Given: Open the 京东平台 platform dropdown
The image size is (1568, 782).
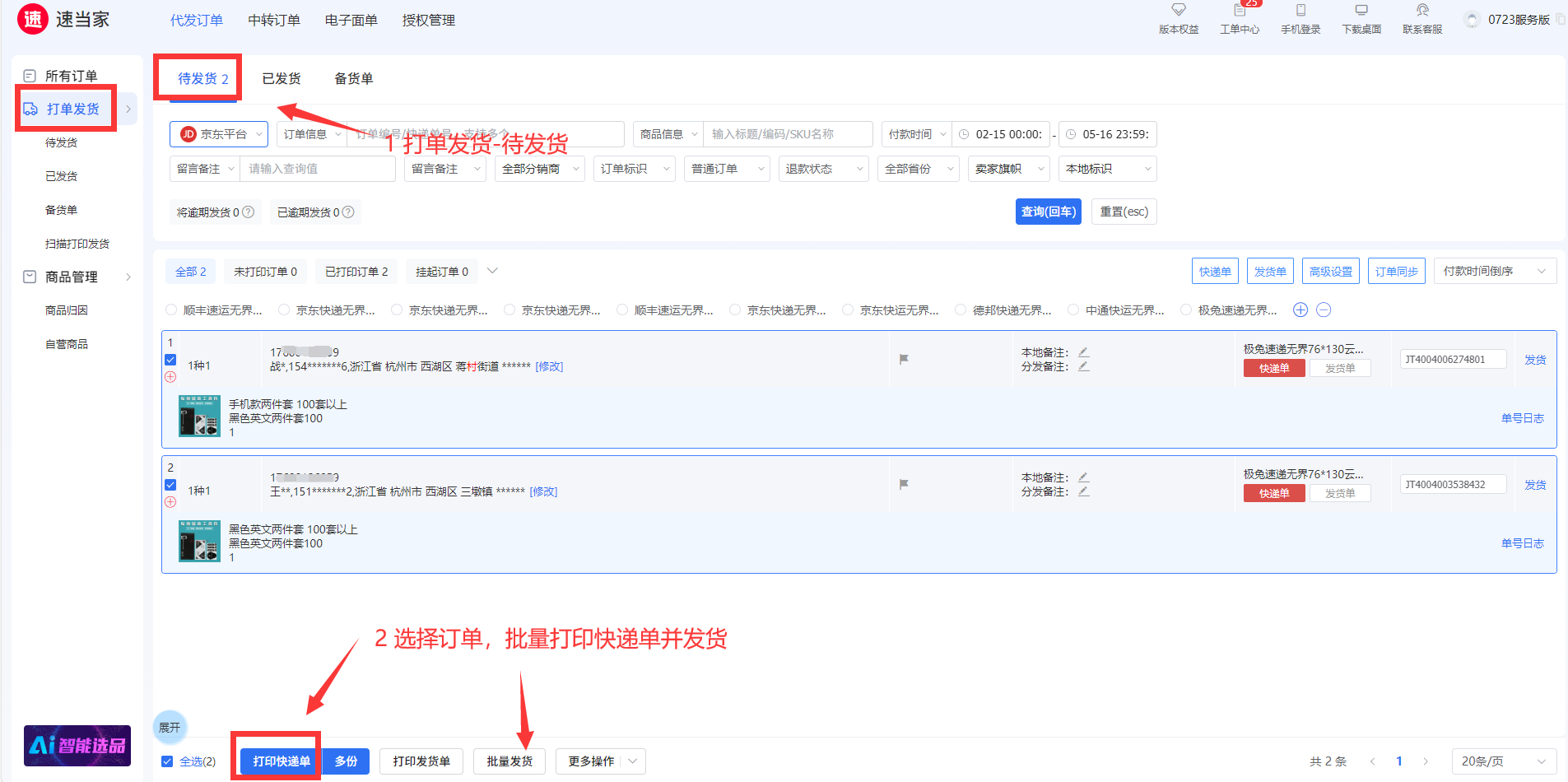Looking at the screenshot, I should tap(219, 134).
